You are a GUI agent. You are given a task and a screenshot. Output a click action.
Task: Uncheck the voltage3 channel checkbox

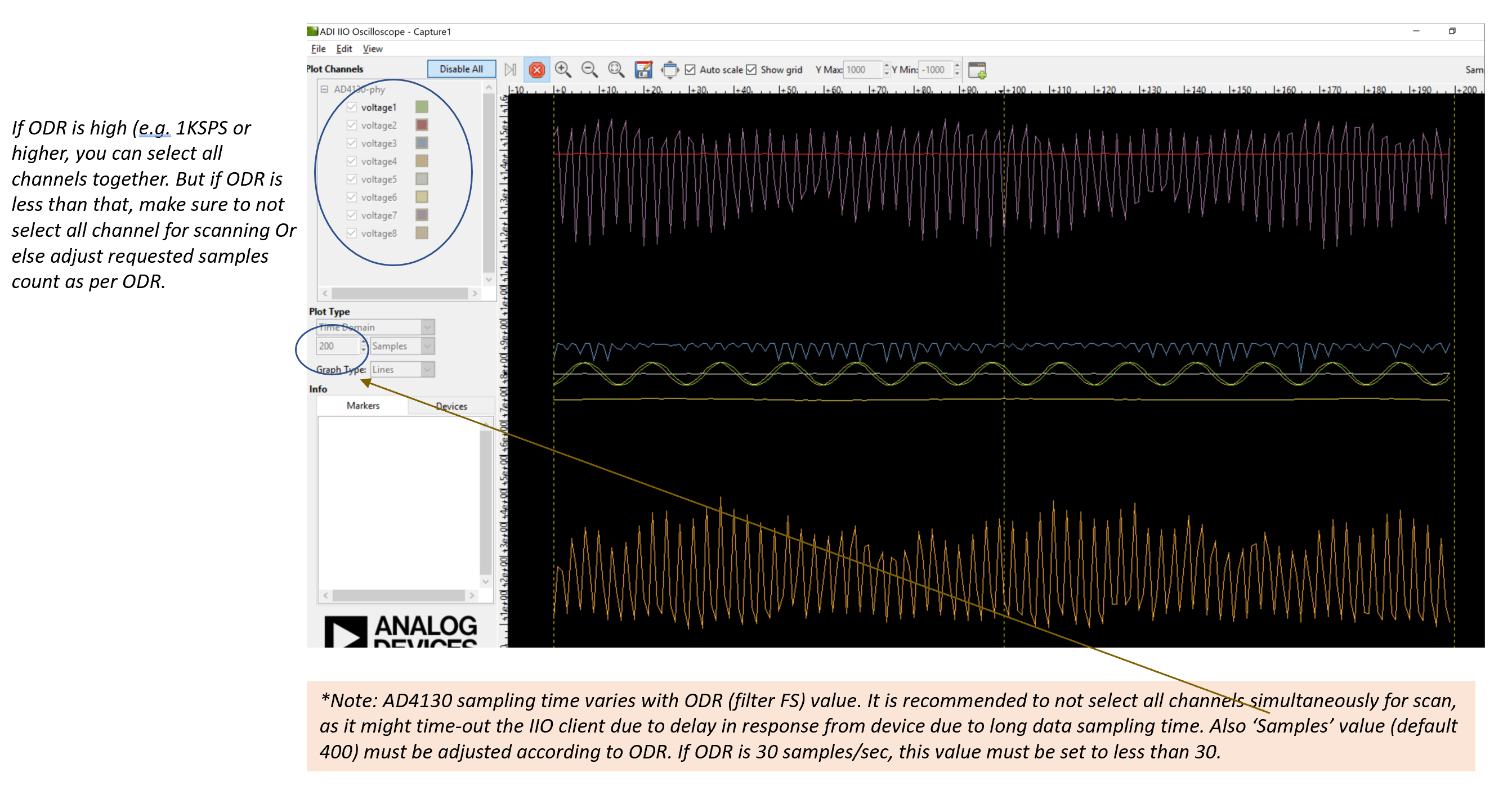tap(352, 143)
